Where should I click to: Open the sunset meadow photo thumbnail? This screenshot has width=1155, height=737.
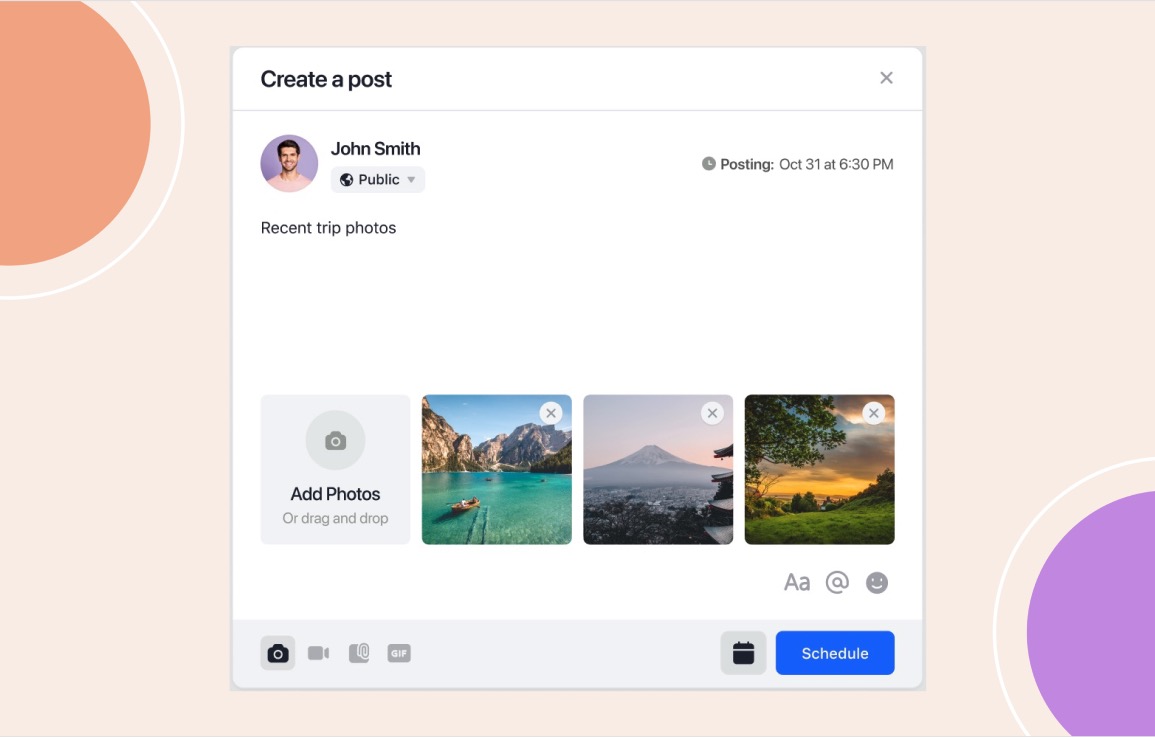coord(819,470)
